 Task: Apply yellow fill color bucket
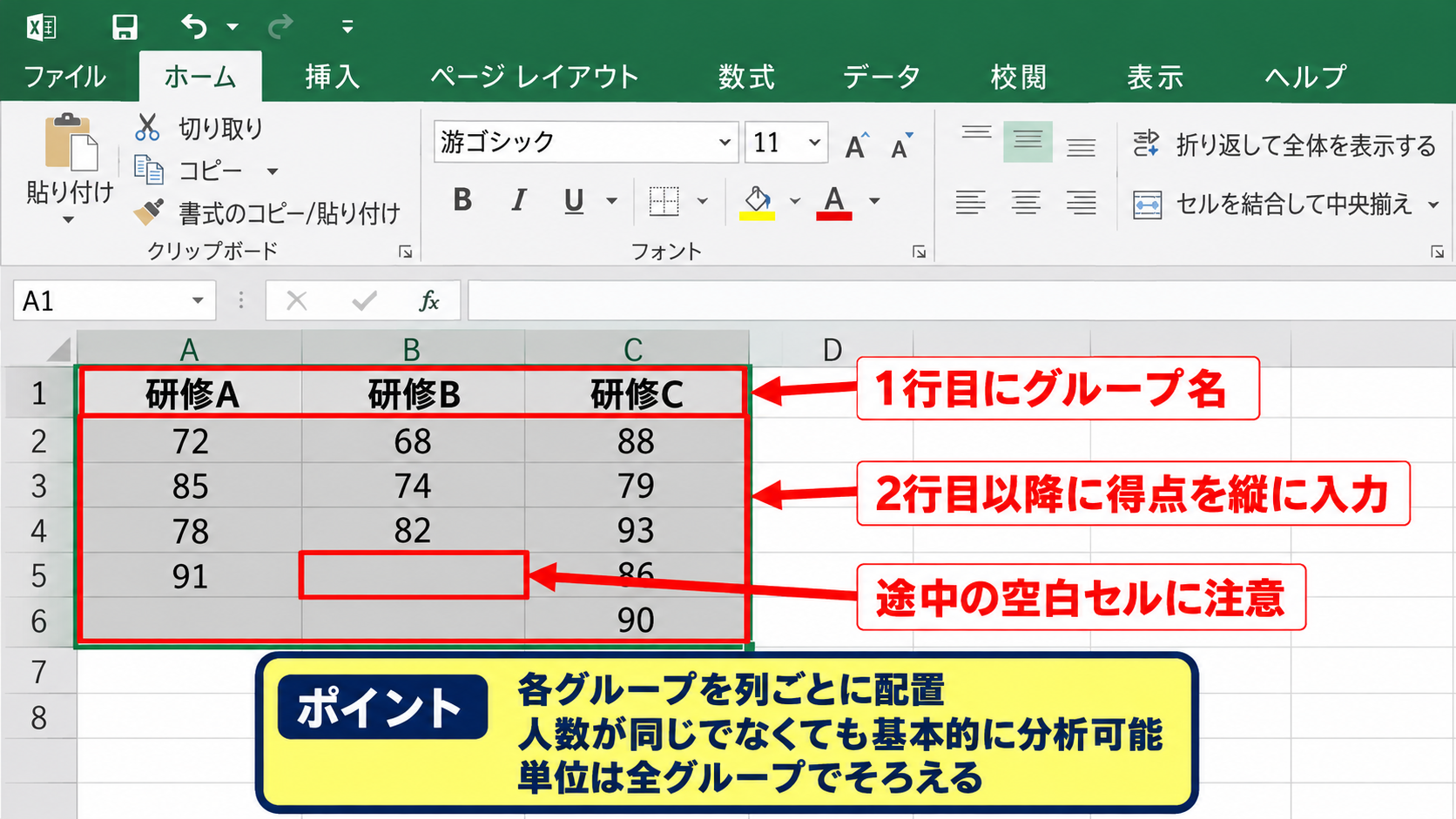pyautogui.click(x=757, y=202)
